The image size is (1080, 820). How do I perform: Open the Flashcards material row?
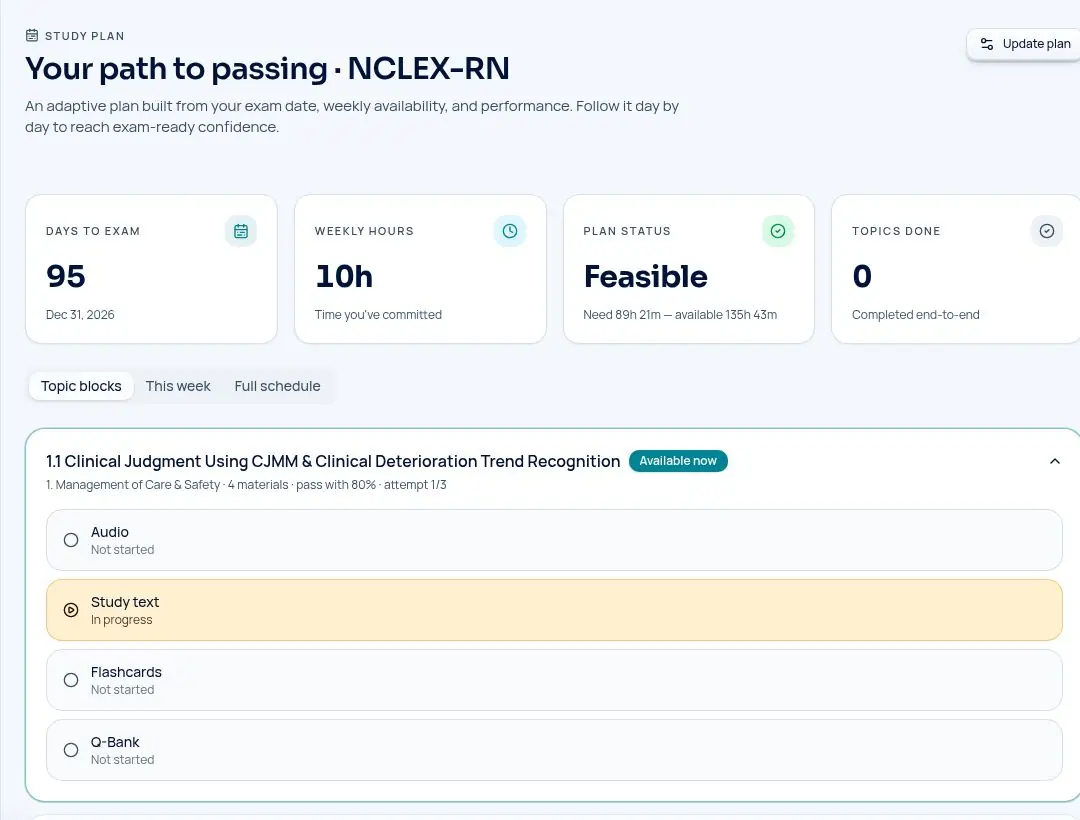click(554, 680)
